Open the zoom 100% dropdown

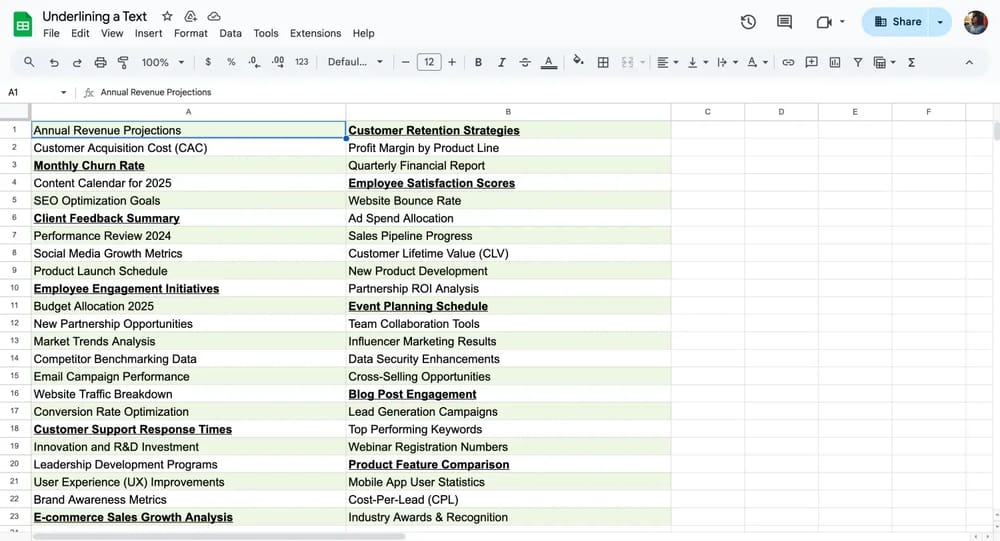click(x=163, y=62)
